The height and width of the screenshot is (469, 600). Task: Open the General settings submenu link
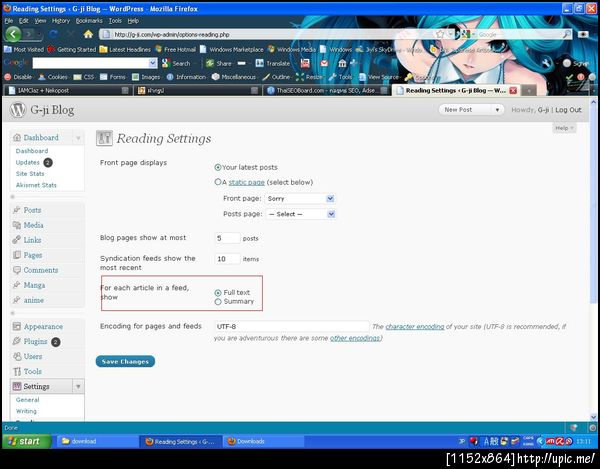28,400
